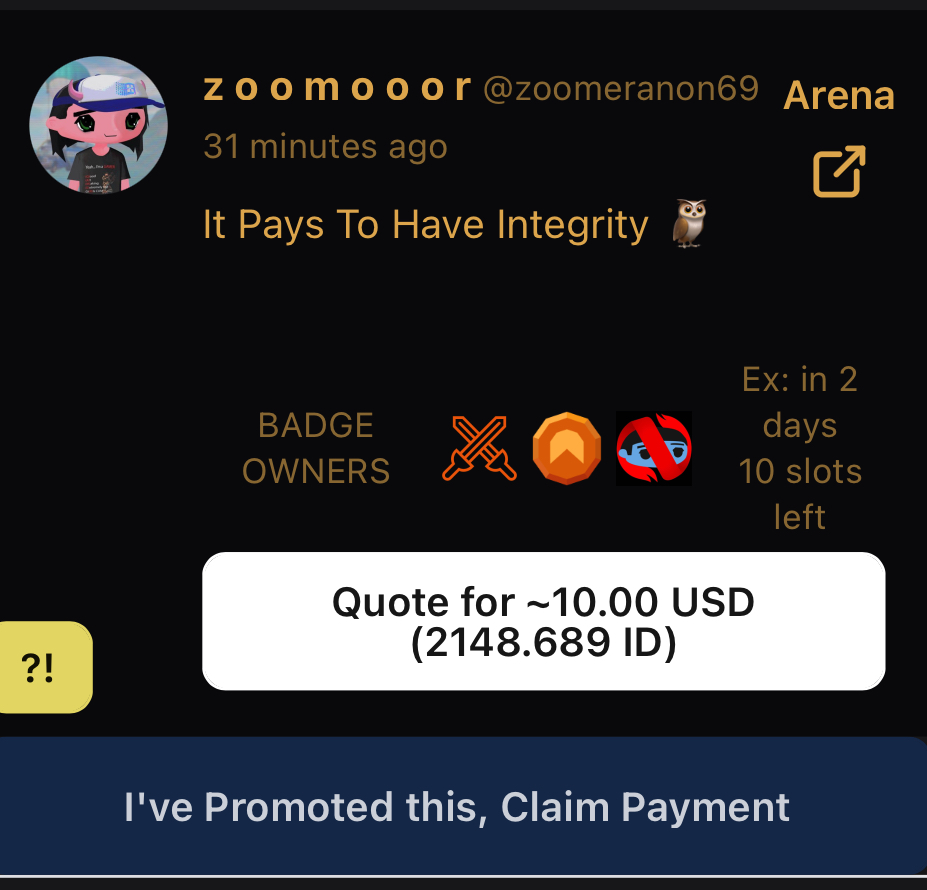This screenshot has height=890, width=927.
Task: Open the 31 minutes ago timestamp
Action: coord(325,146)
